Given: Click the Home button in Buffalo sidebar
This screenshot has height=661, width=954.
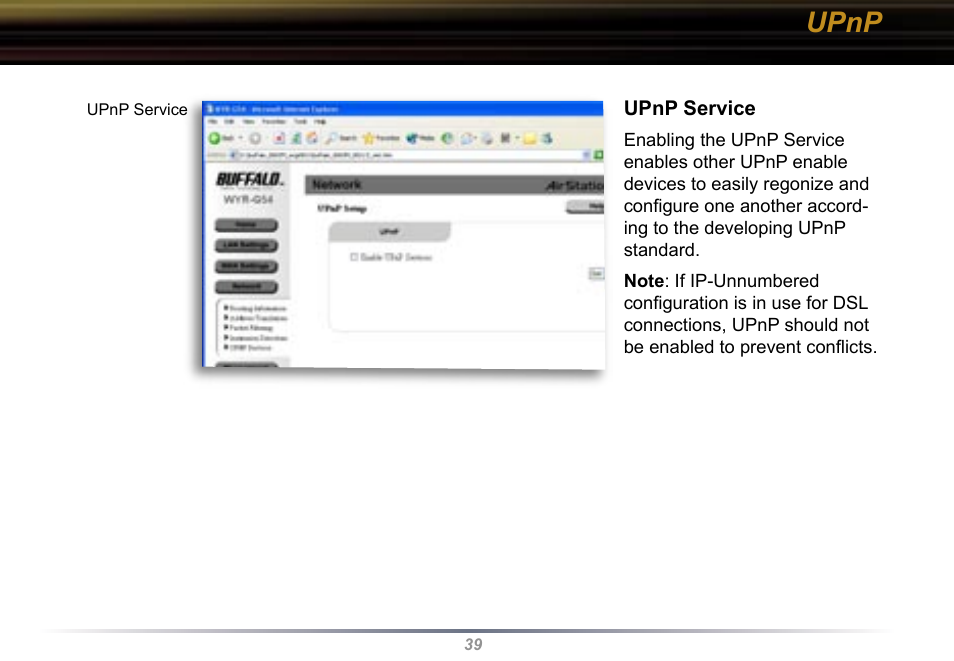Looking at the screenshot, I should click(x=246, y=225).
